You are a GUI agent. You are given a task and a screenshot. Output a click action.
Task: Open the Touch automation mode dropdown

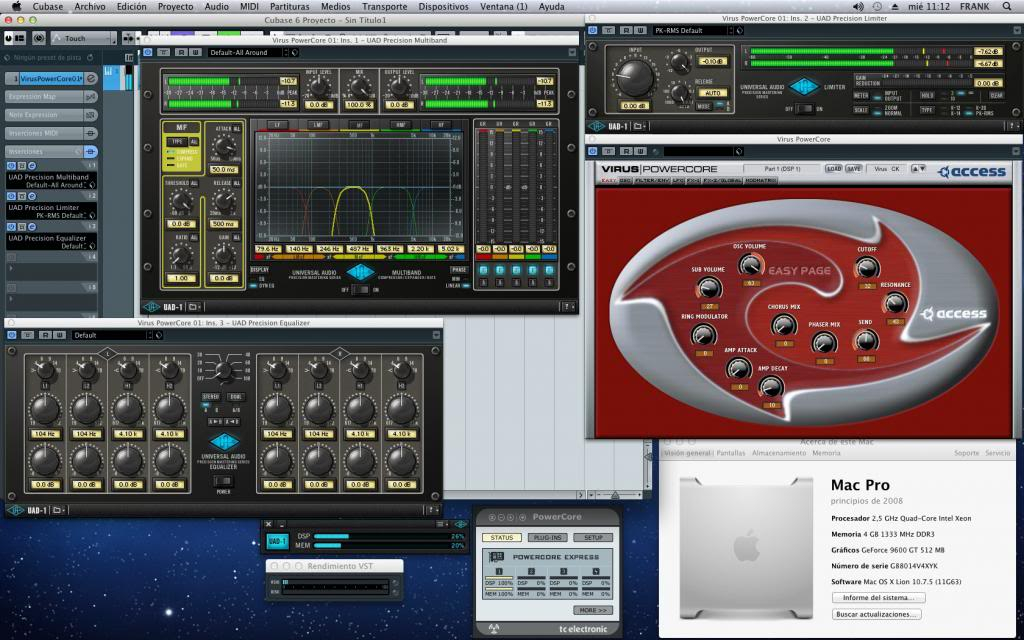pos(84,37)
